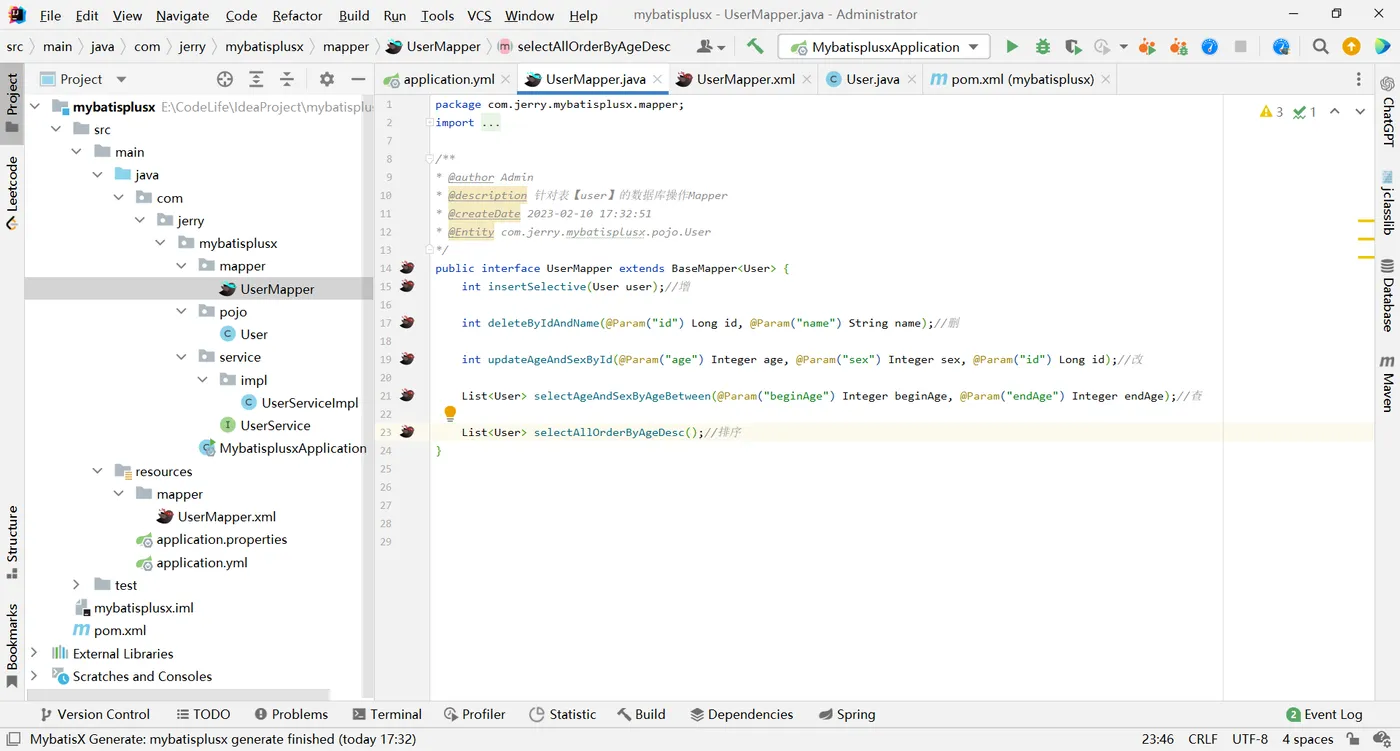Viewport: 1400px width, 751px height.
Task: Open the Structure tool window
Action: tap(12, 542)
